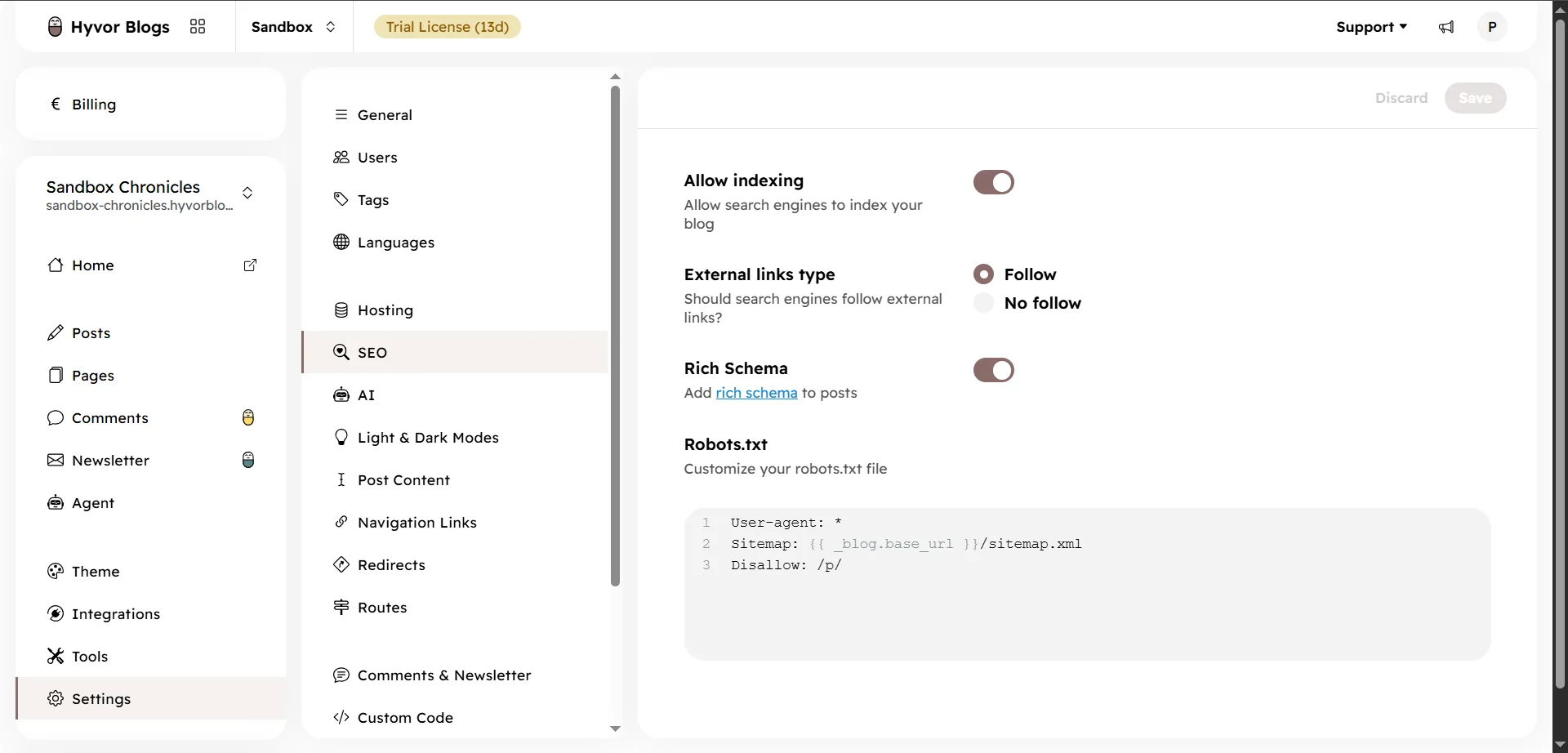The width and height of the screenshot is (1568, 753).
Task: Open the user avatar P
Action: point(1492,27)
